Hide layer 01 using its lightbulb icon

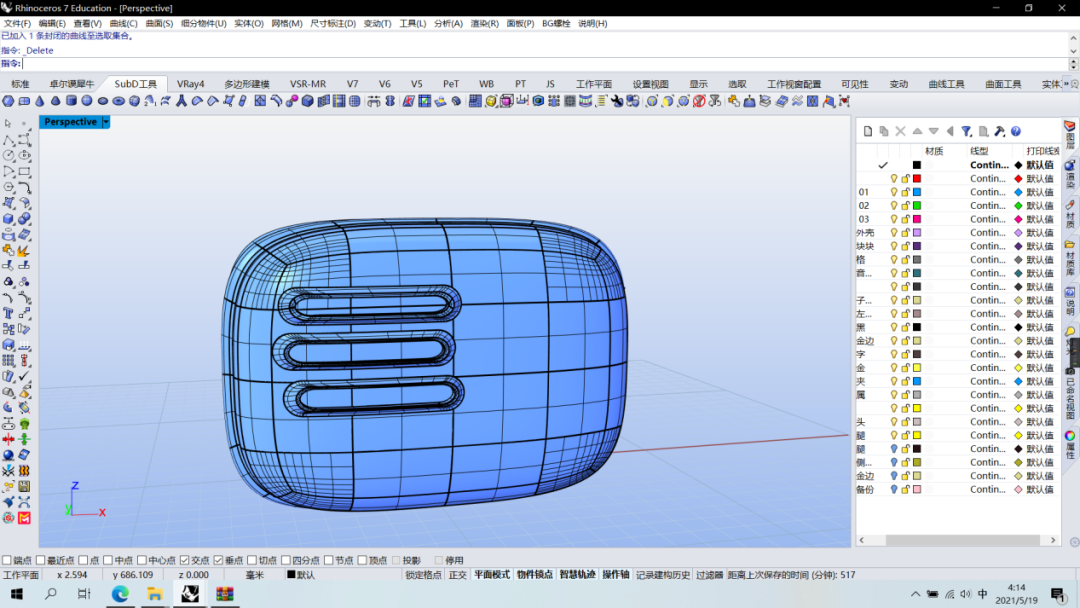(x=894, y=192)
